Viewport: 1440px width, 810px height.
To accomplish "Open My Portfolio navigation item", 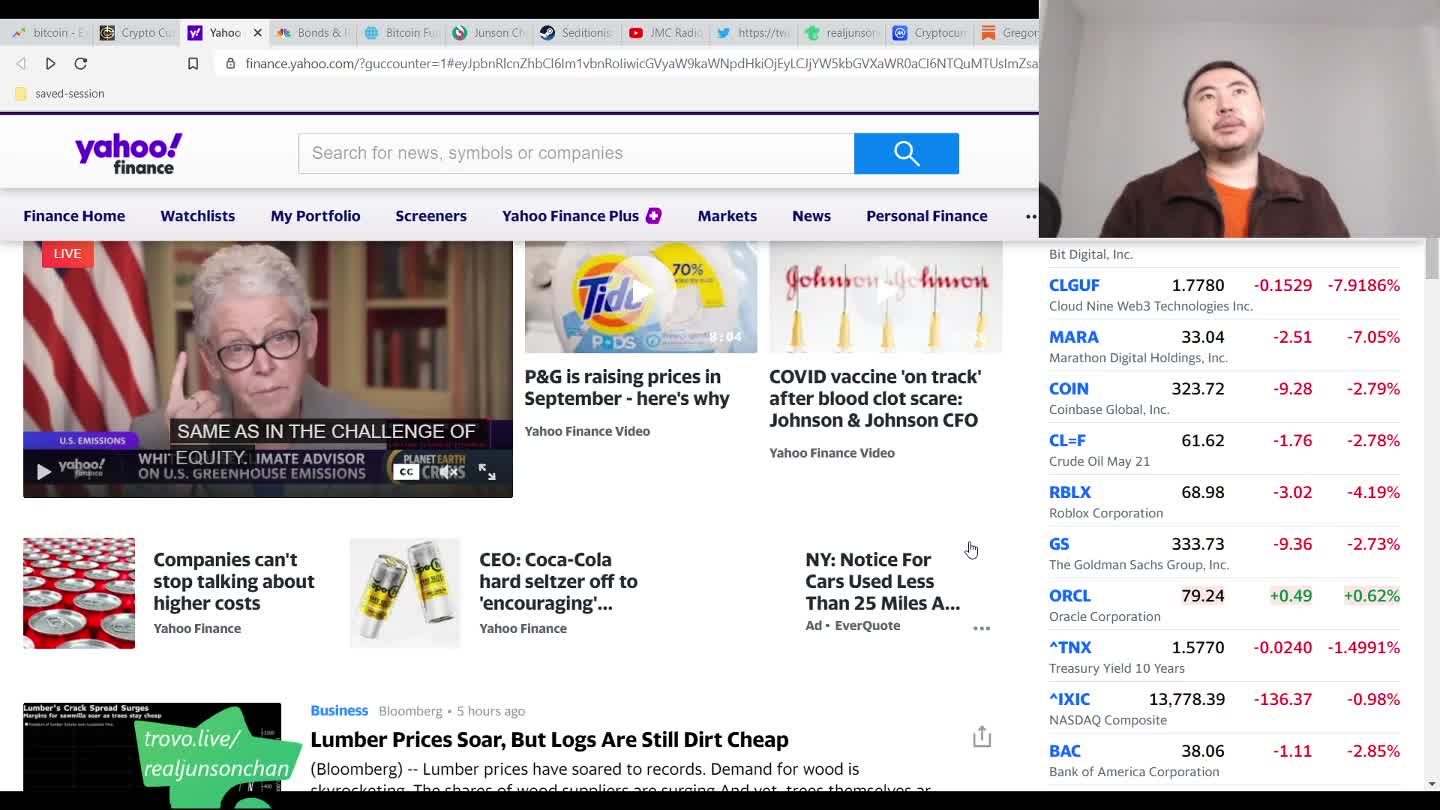I will (x=315, y=216).
